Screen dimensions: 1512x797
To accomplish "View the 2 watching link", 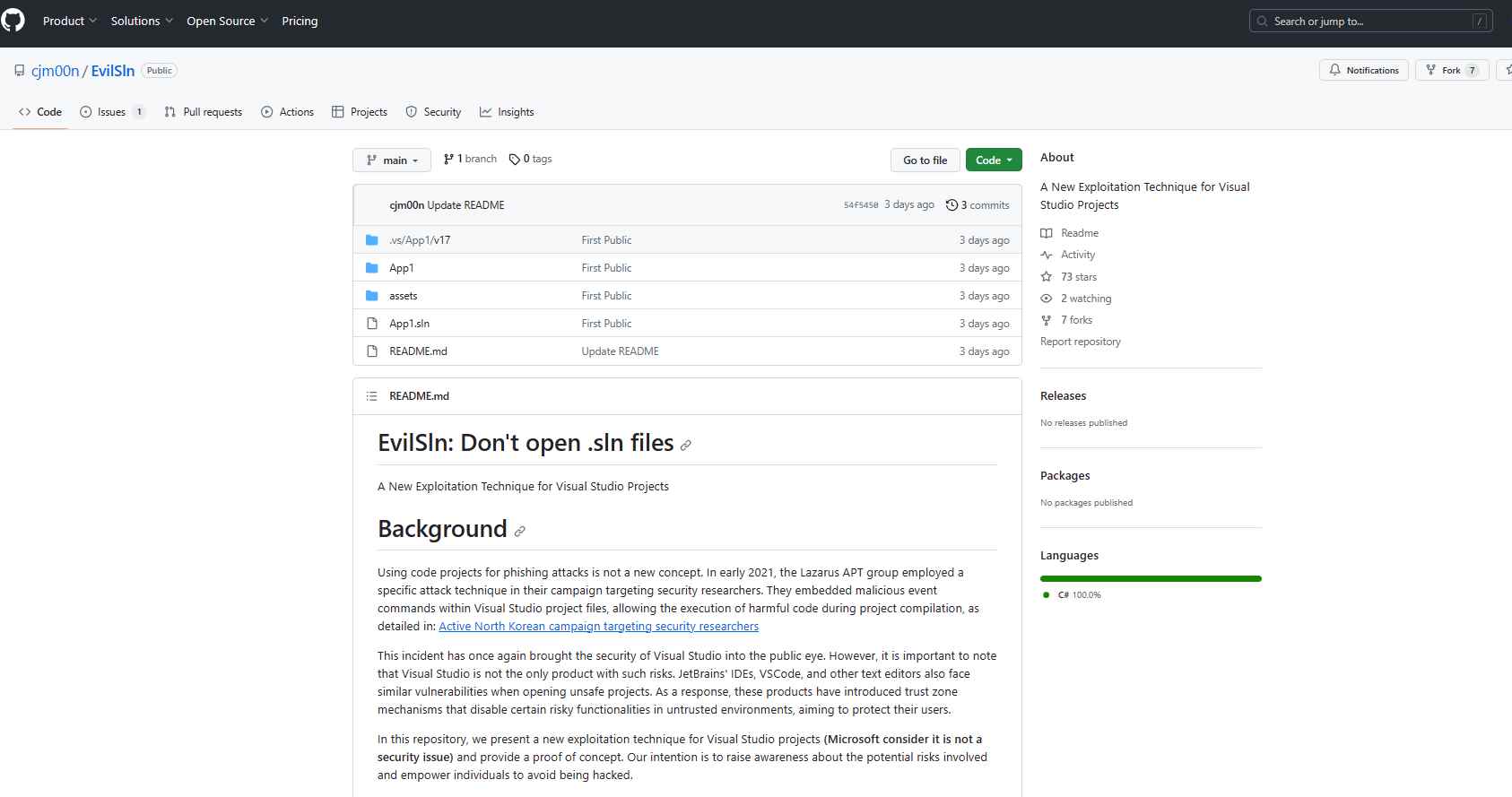I will pos(1086,299).
